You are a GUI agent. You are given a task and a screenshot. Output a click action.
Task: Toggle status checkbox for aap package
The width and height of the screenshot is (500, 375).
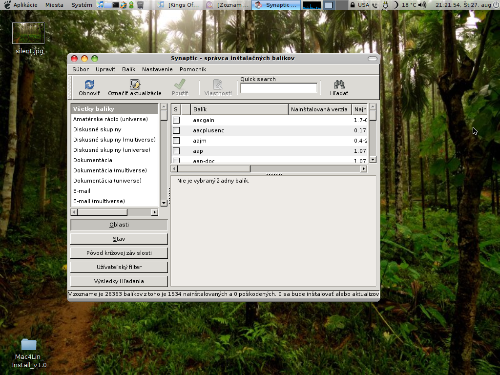[x=177, y=151]
